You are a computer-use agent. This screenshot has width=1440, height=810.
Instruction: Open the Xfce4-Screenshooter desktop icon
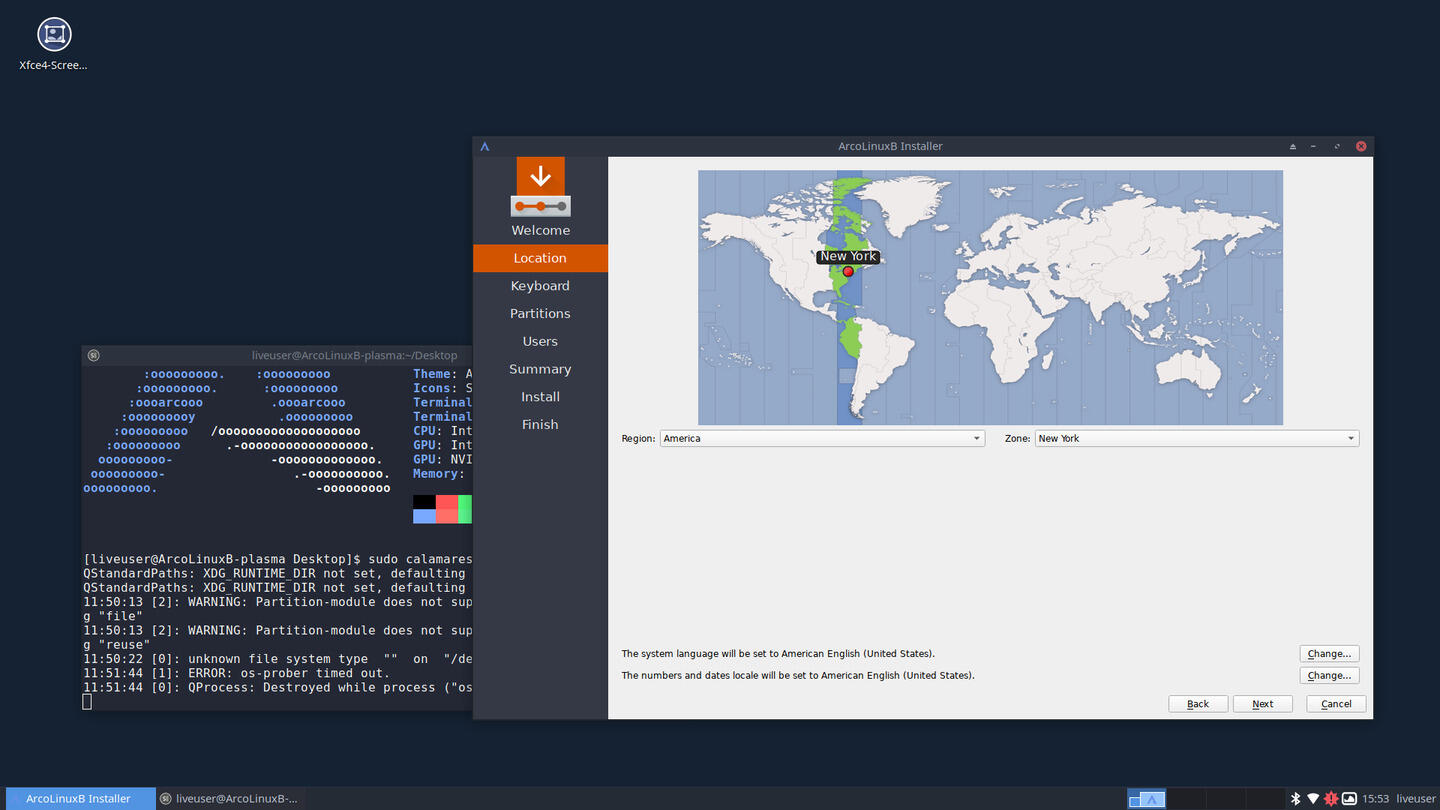pyautogui.click(x=54, y=45)
